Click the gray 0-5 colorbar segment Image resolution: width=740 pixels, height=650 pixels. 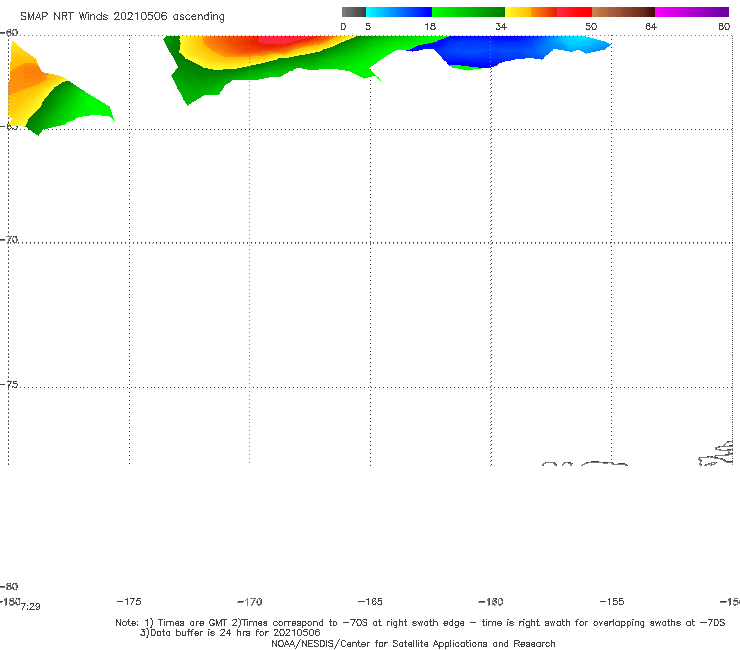(354, 12)
